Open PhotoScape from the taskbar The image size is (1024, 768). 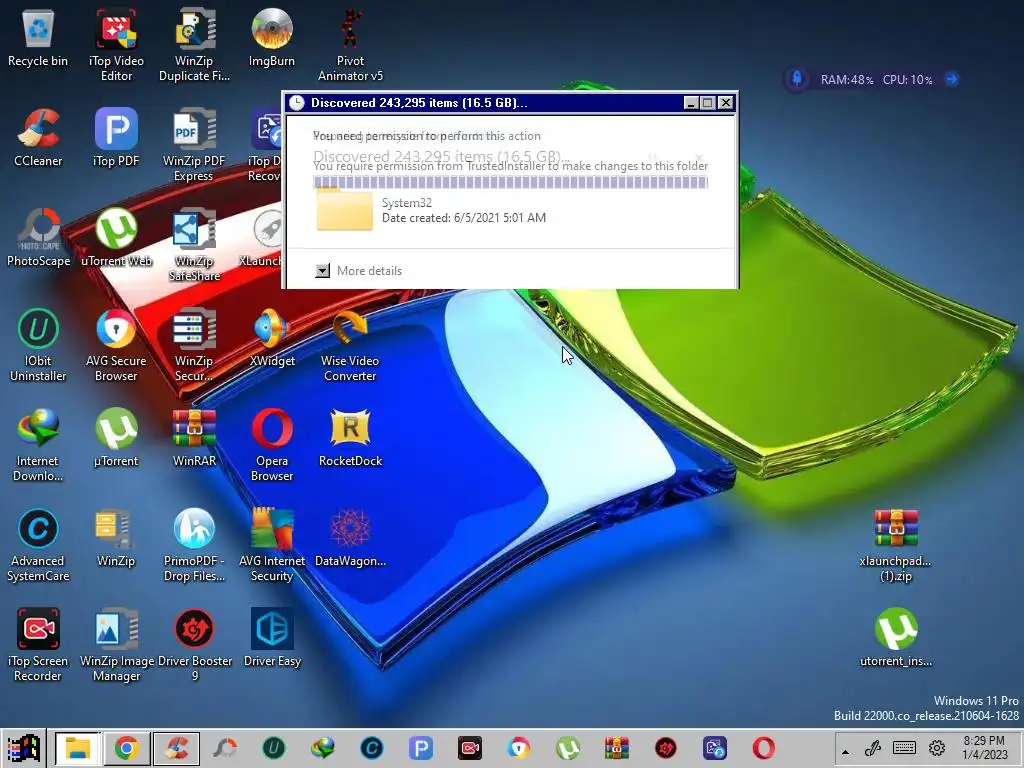tap(225, 748)
